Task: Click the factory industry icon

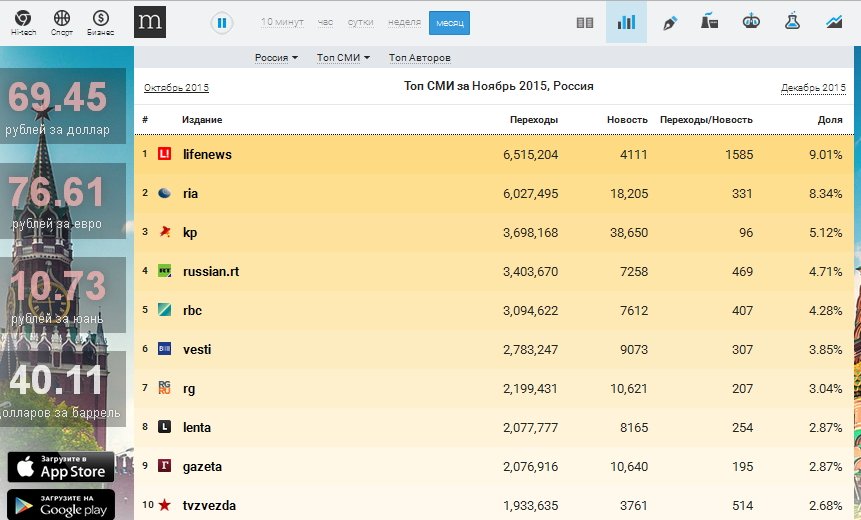Action: [x=709, y=21]
